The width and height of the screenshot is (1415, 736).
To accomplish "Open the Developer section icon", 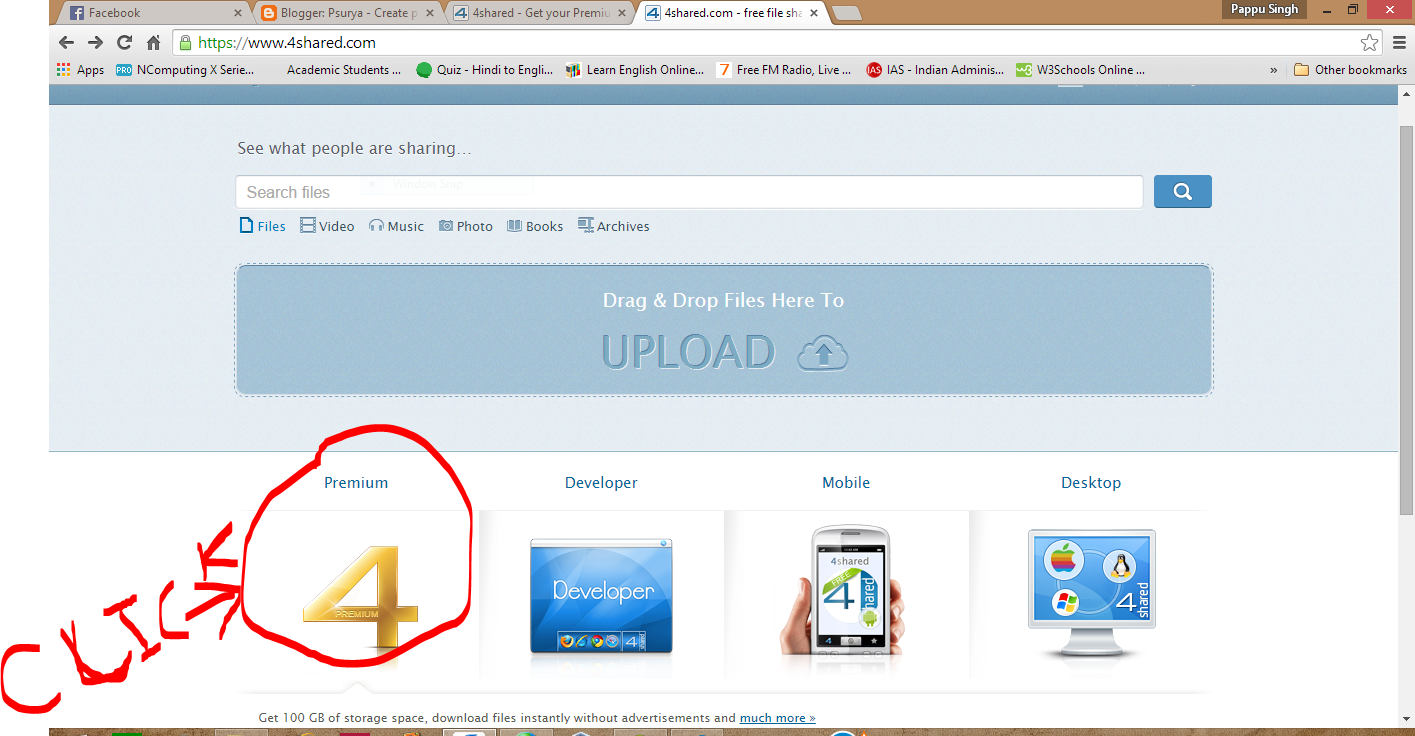I will 600,595.
